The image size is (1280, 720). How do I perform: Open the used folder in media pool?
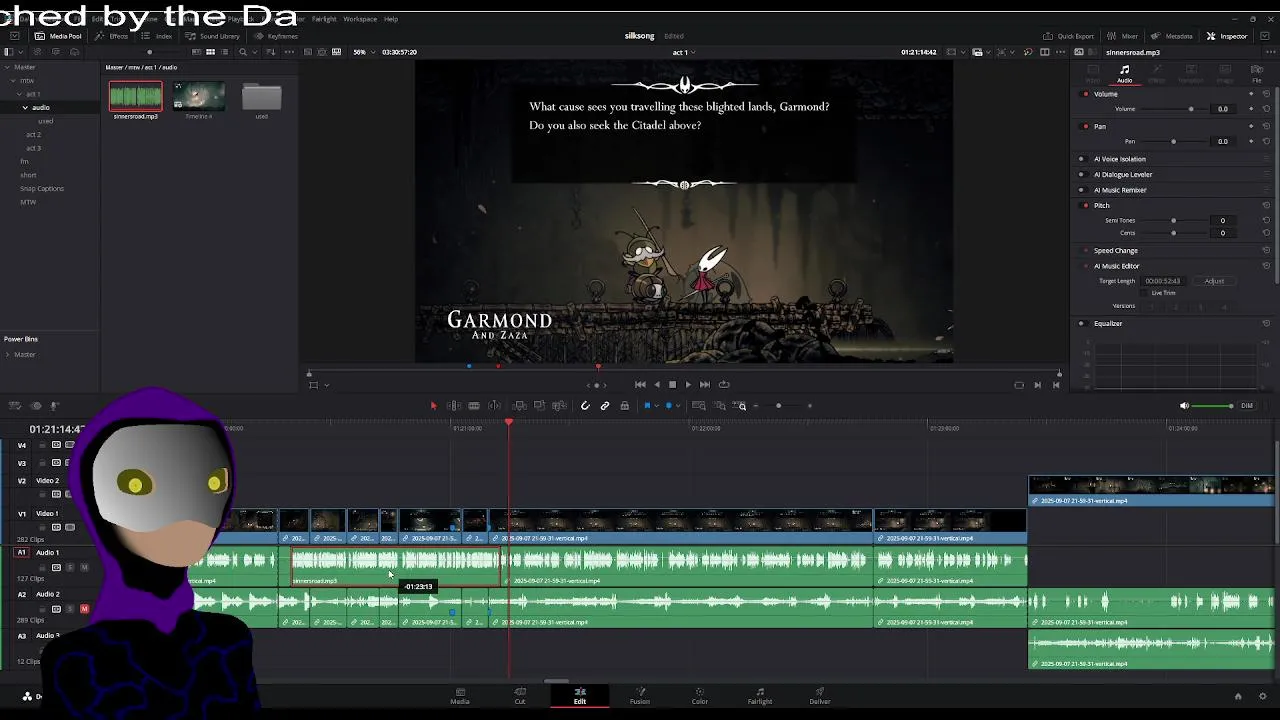pyautogui.click(x=261, y=96)
